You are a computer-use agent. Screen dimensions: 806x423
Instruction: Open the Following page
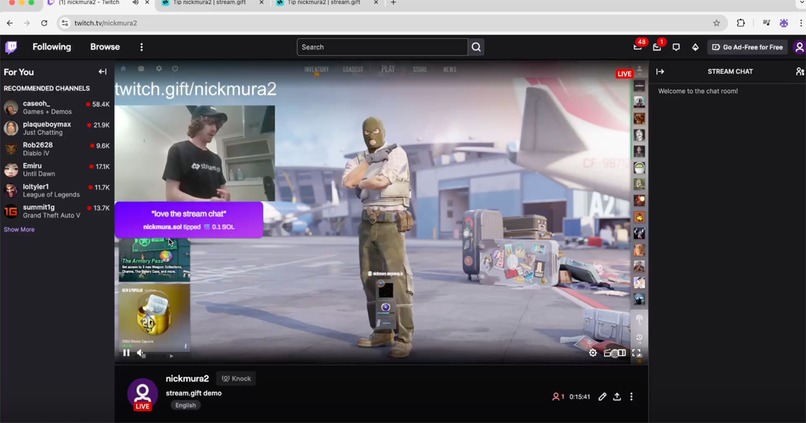pyautogui.click(x=52, y=47)
